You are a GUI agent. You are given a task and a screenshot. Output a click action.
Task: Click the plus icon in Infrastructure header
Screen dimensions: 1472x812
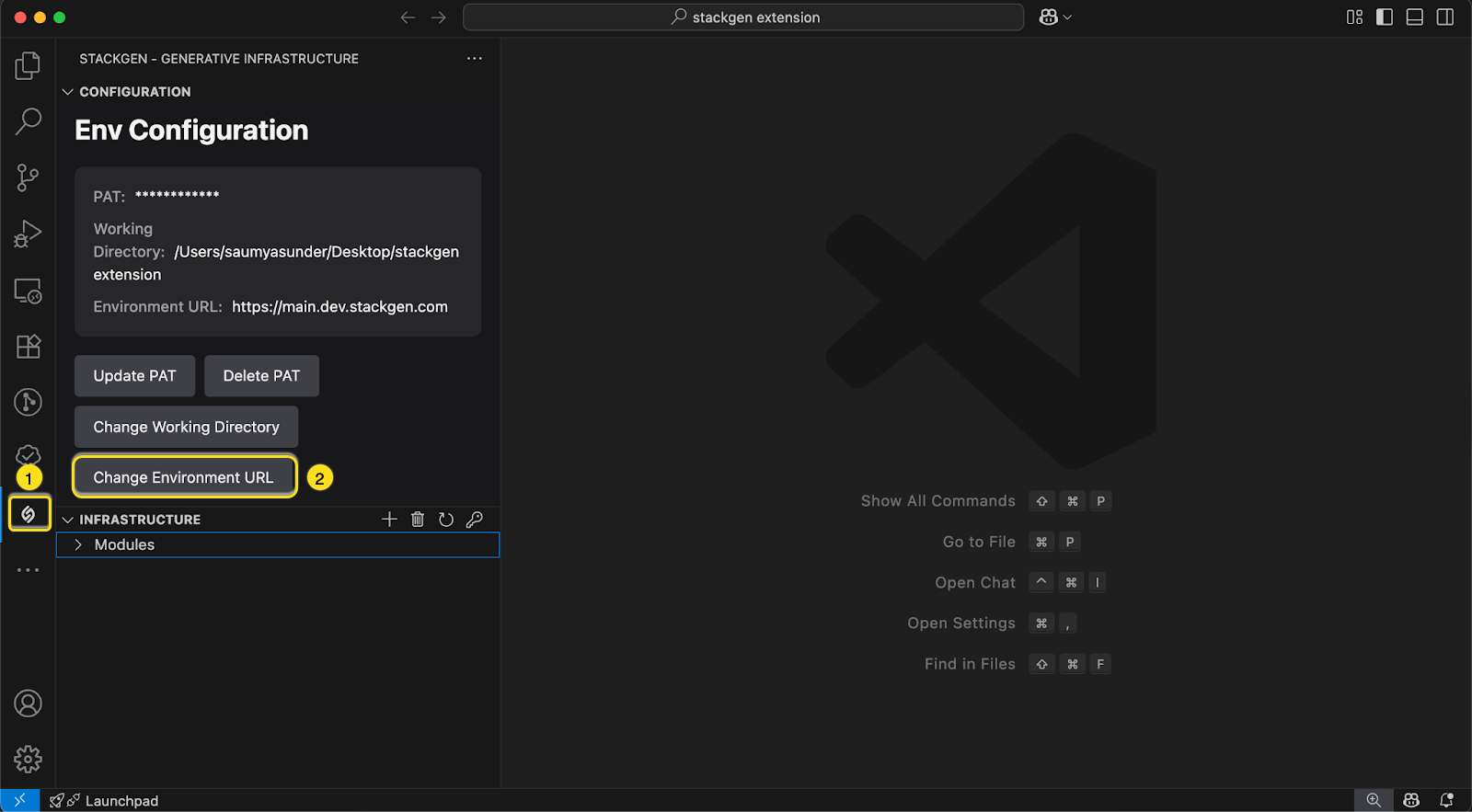click(x=389, y=520)
